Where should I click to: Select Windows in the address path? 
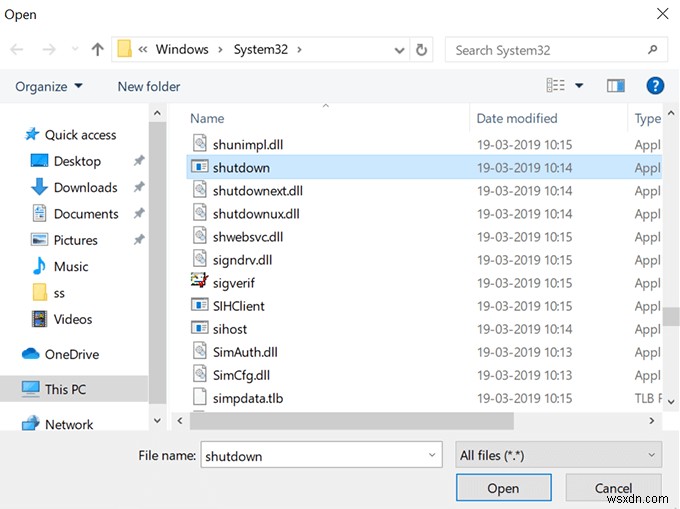(x=182, y=49)
